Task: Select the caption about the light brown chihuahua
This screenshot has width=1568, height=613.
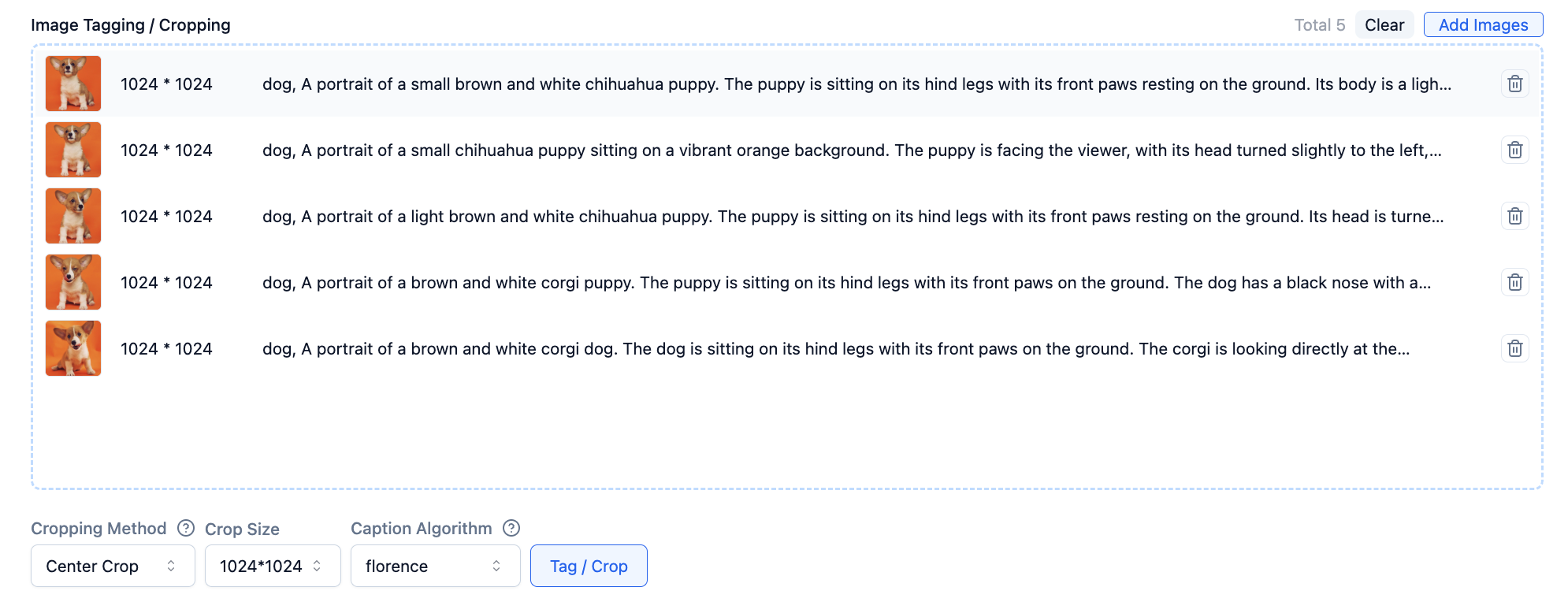Action: point(853,217)
